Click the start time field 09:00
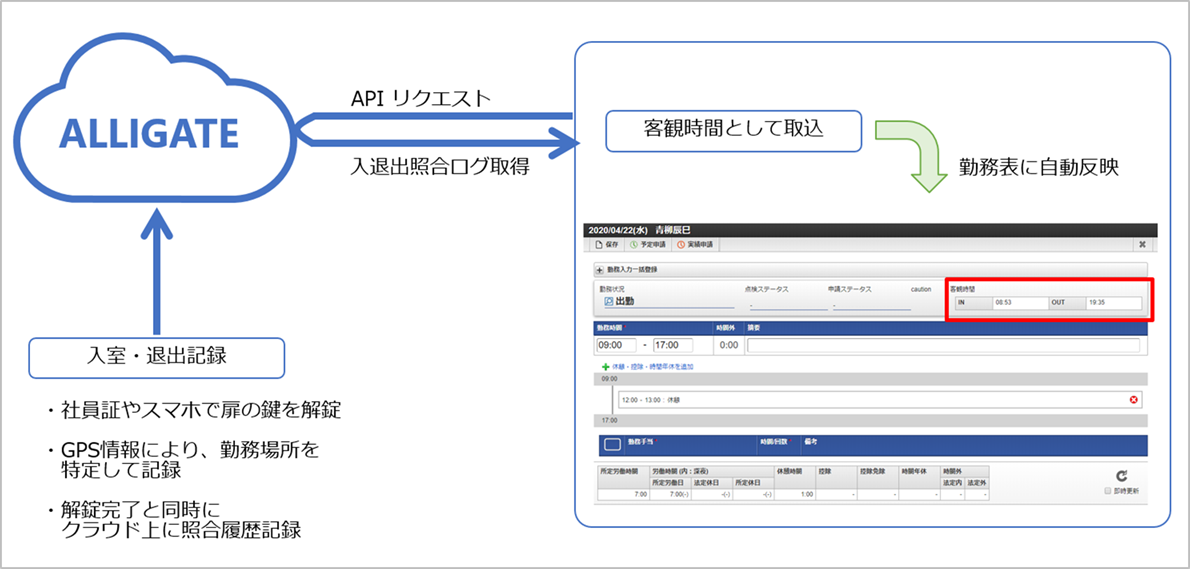 616,345
